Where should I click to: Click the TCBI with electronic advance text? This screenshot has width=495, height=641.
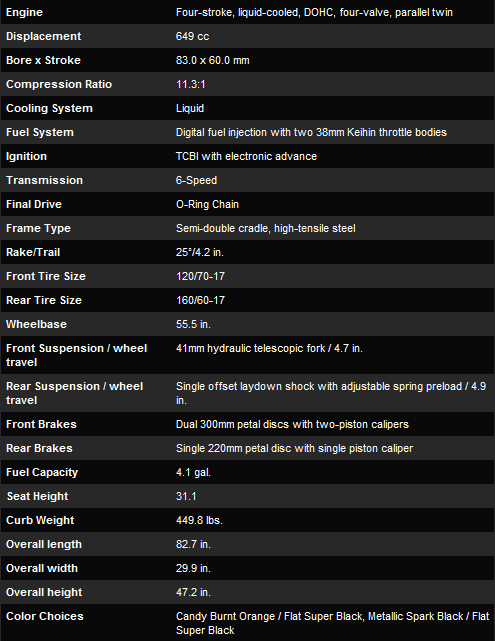pyautogui.click(x=246, y=156)
